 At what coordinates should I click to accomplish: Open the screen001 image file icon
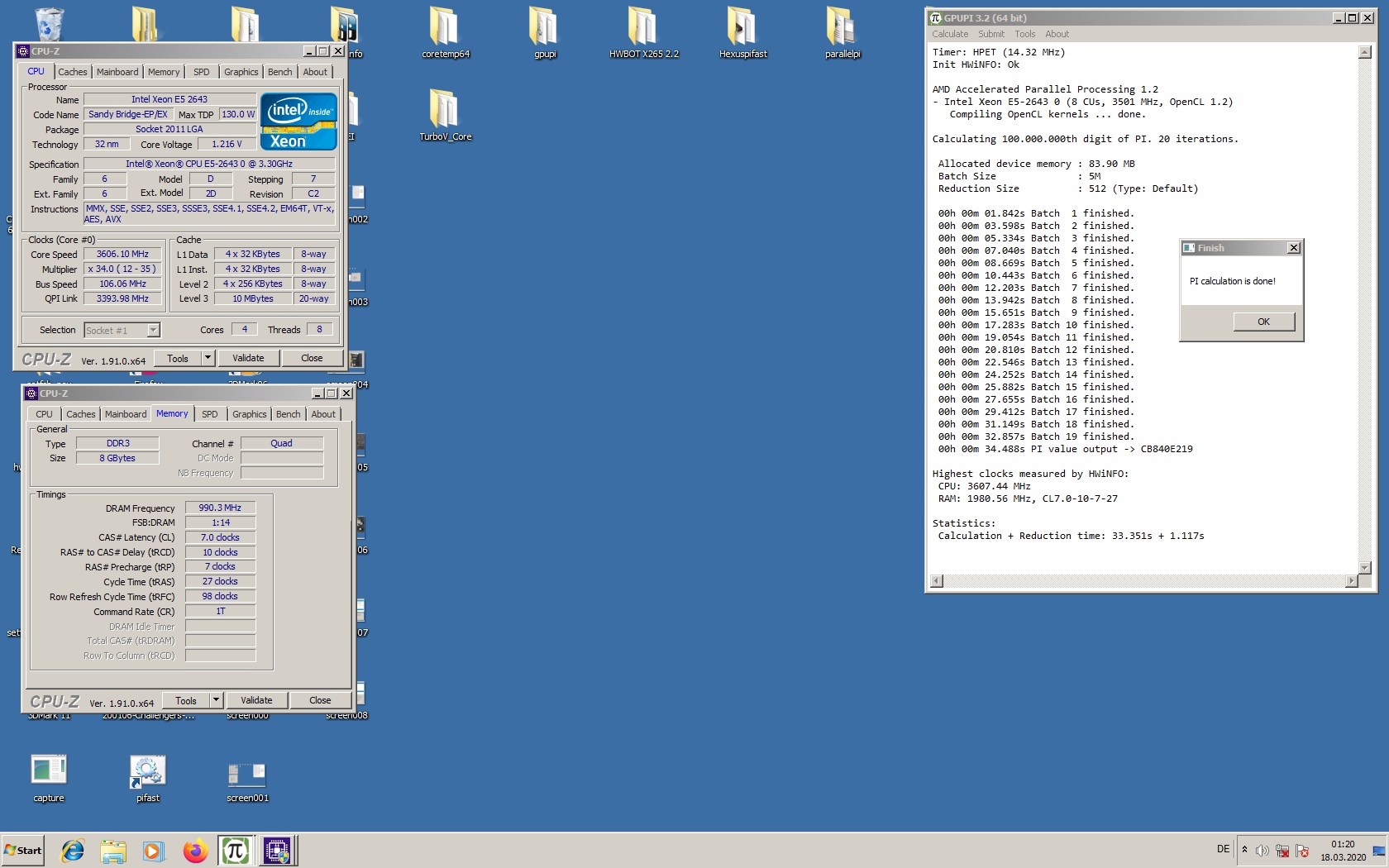pos(247,778)
